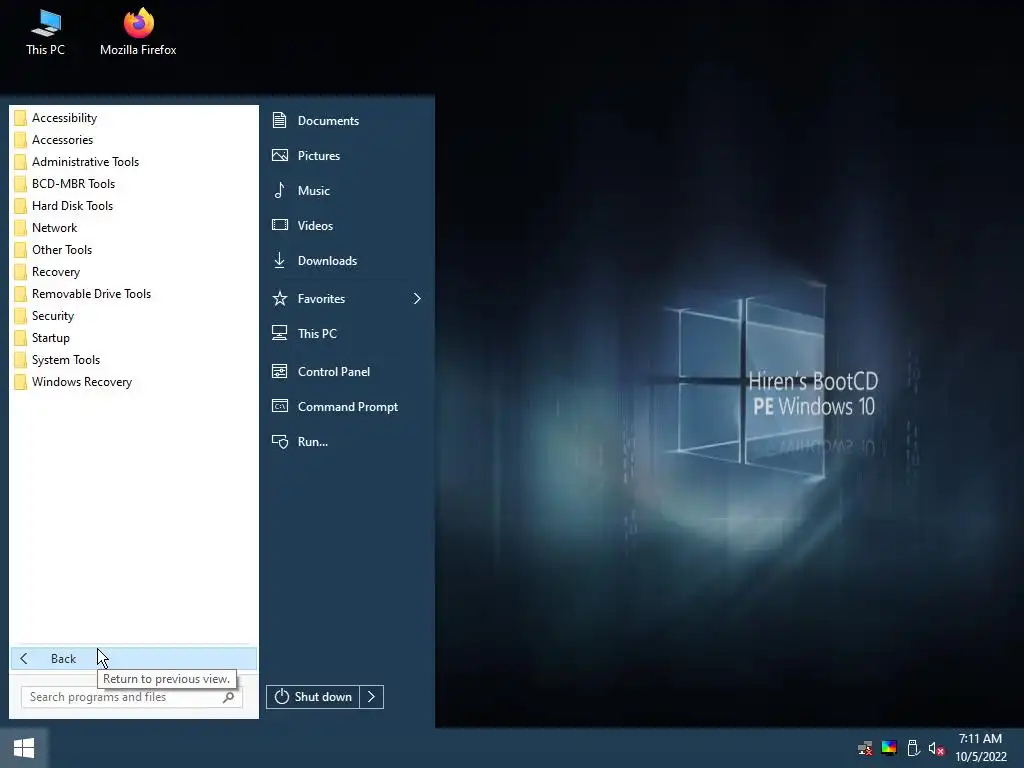Open Pictures from the Start menu
The image size is (1024, 768).
coord(347,155)
